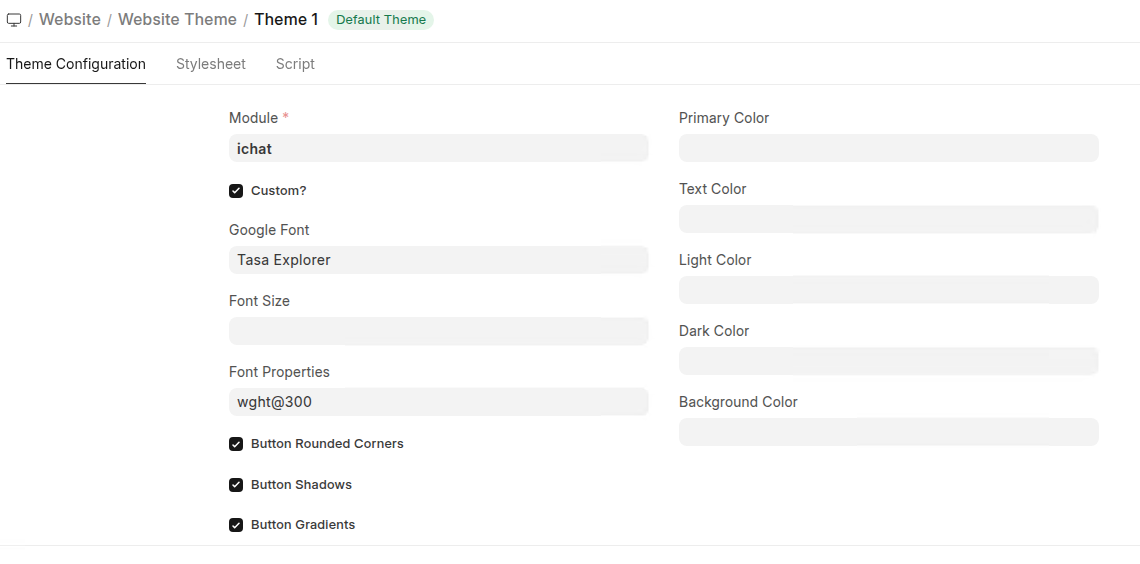Screen dimensions: 1140x564
Task: Uncheck the Custom? checkbox
Action: point(236,191)
